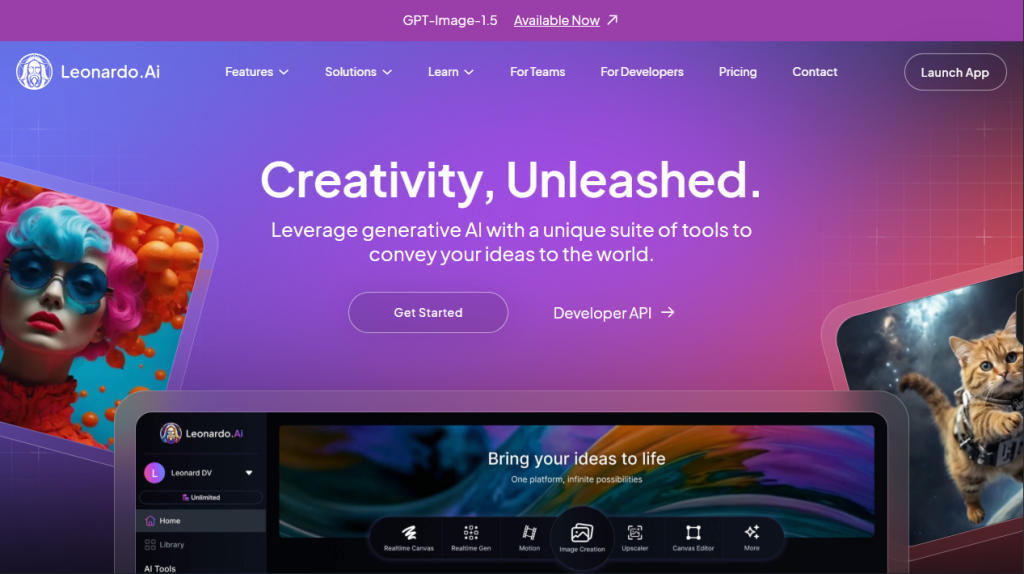Viewport: 1024px width, 574px height.
Task: Open the Upscaler tool icon
Action: pyautogui.click(x=635, y=533)
